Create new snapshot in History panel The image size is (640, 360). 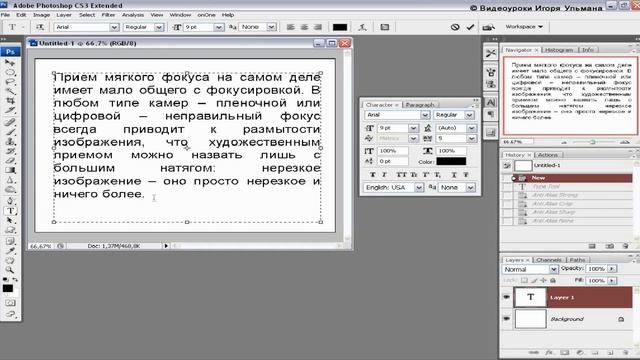[609, 246]
